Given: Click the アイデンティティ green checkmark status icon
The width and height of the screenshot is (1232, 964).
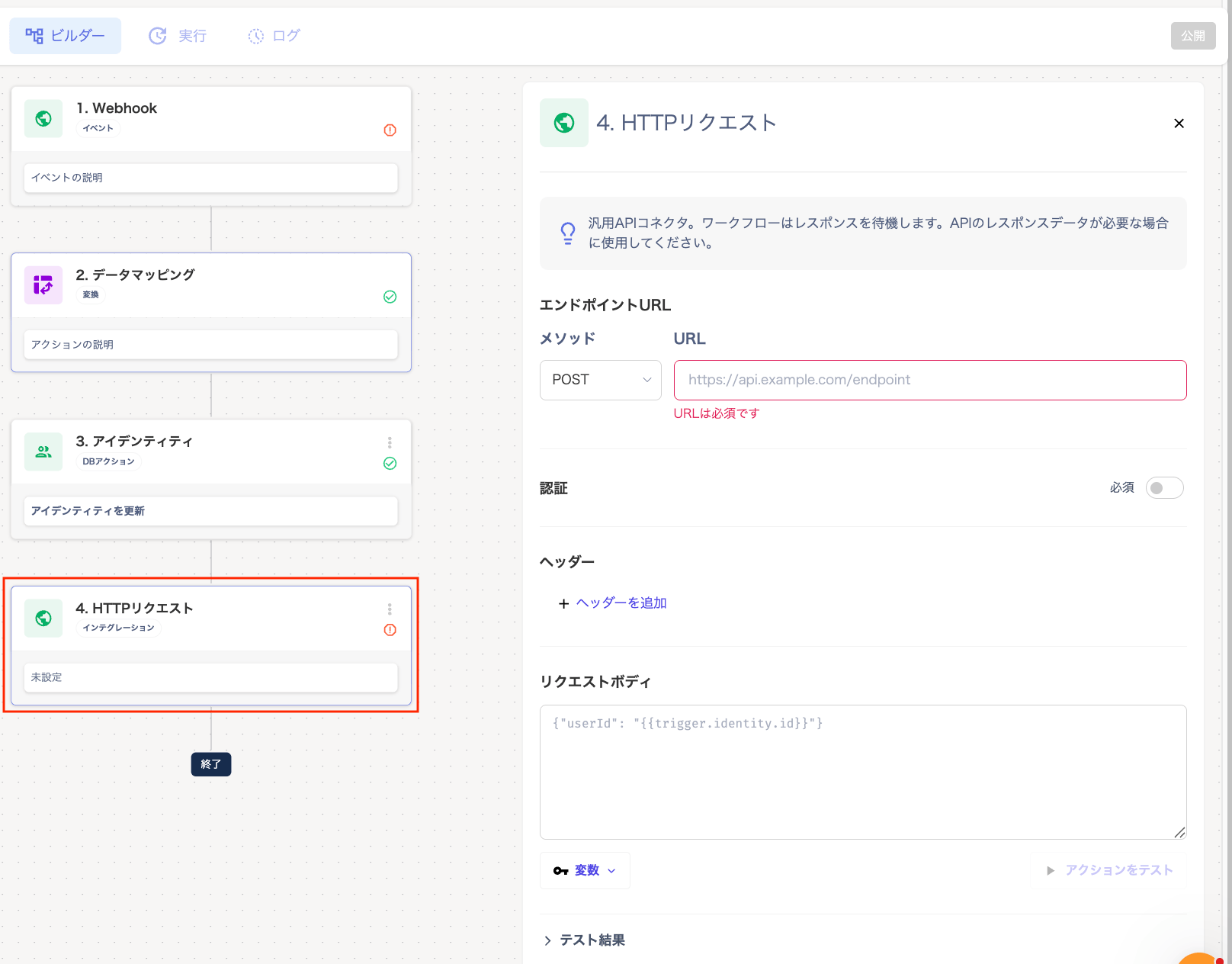Looking at the screenshot, I should click(390, 463).
